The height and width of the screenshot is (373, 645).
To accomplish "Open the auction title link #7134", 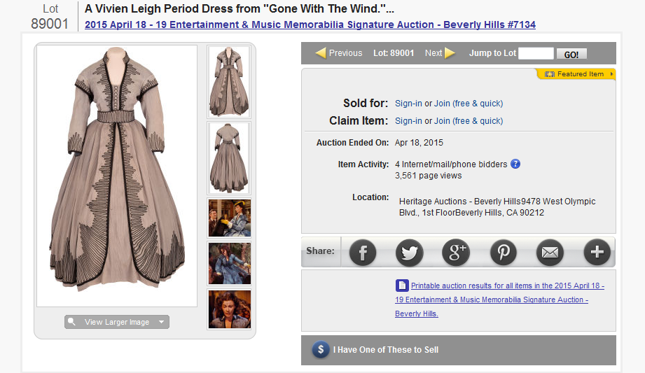I will 310,25.
